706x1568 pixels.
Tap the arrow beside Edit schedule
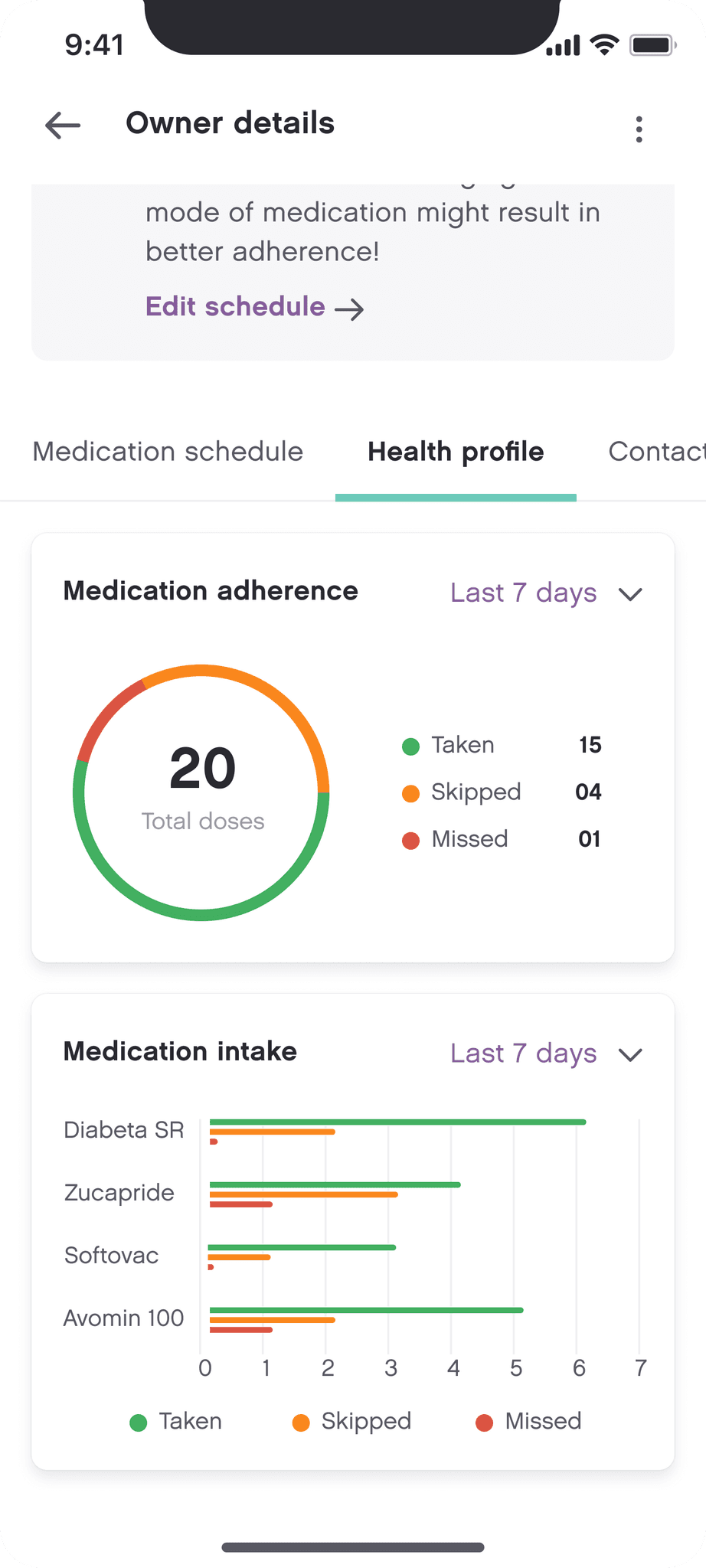pos(350,309)
